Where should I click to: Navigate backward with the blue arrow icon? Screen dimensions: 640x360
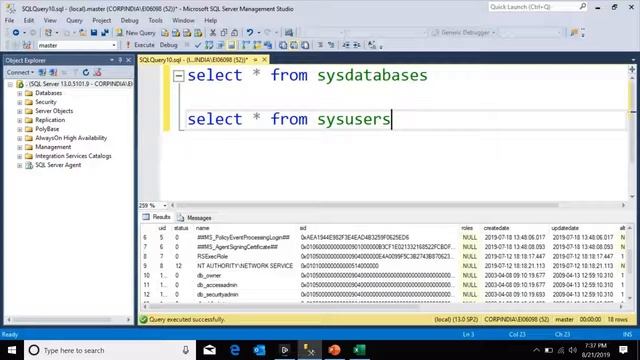point(16,33)
